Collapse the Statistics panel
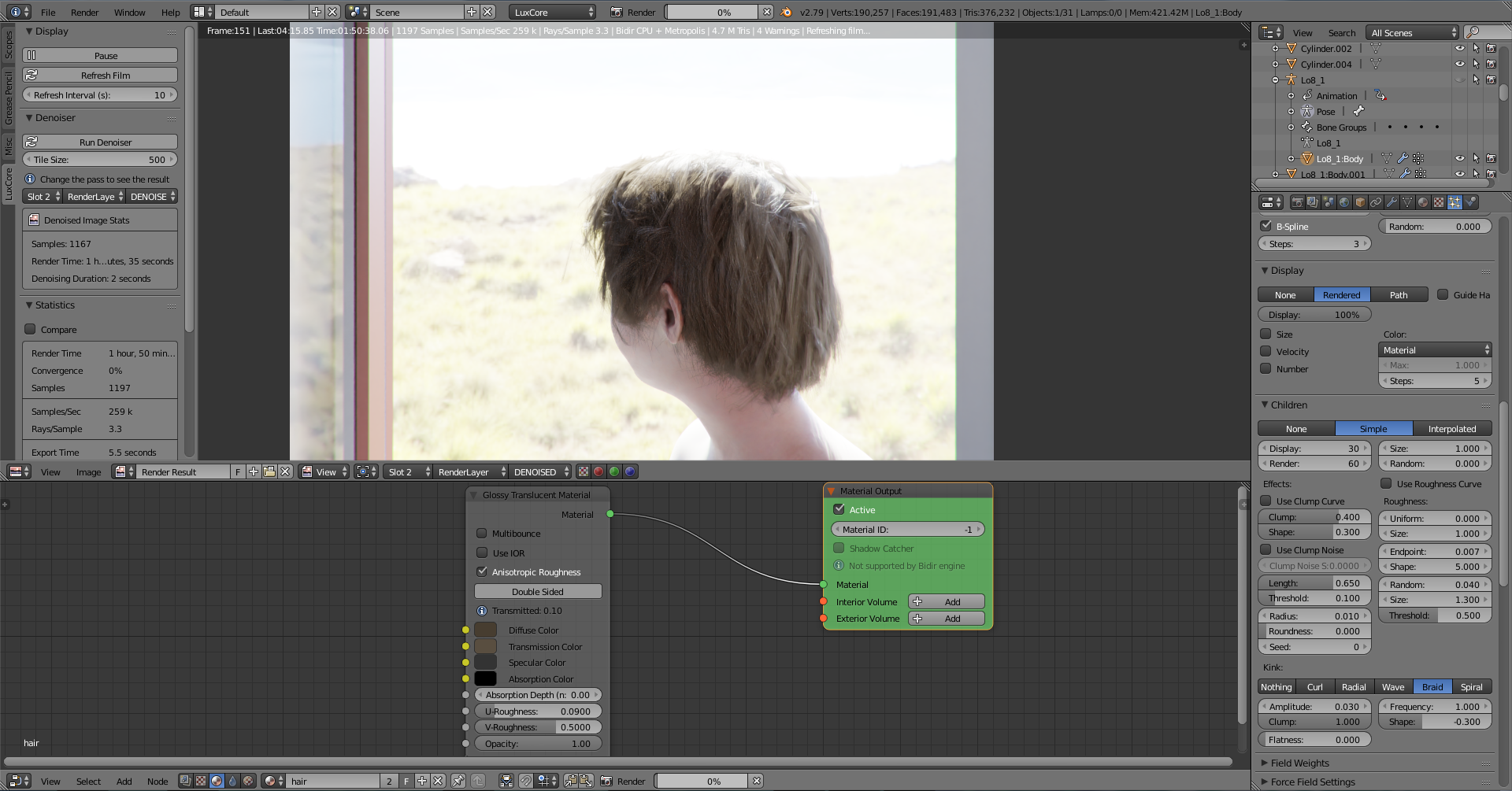 coord(29,305)
